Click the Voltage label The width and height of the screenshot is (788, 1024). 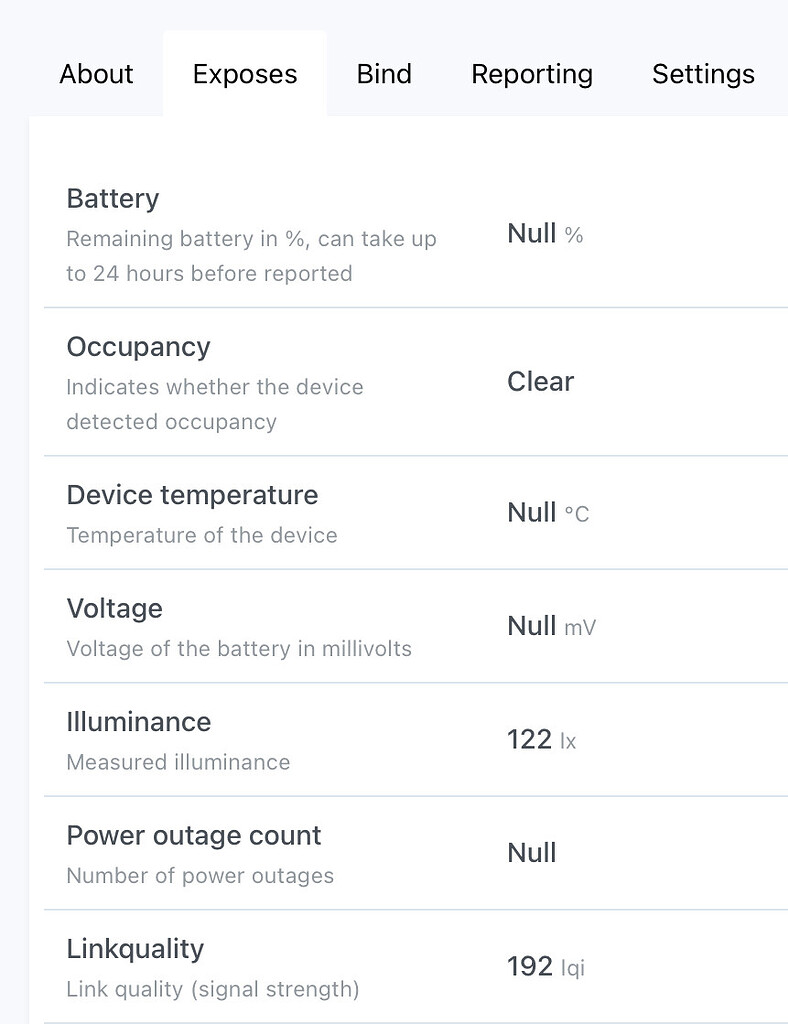tap(114, 608)
